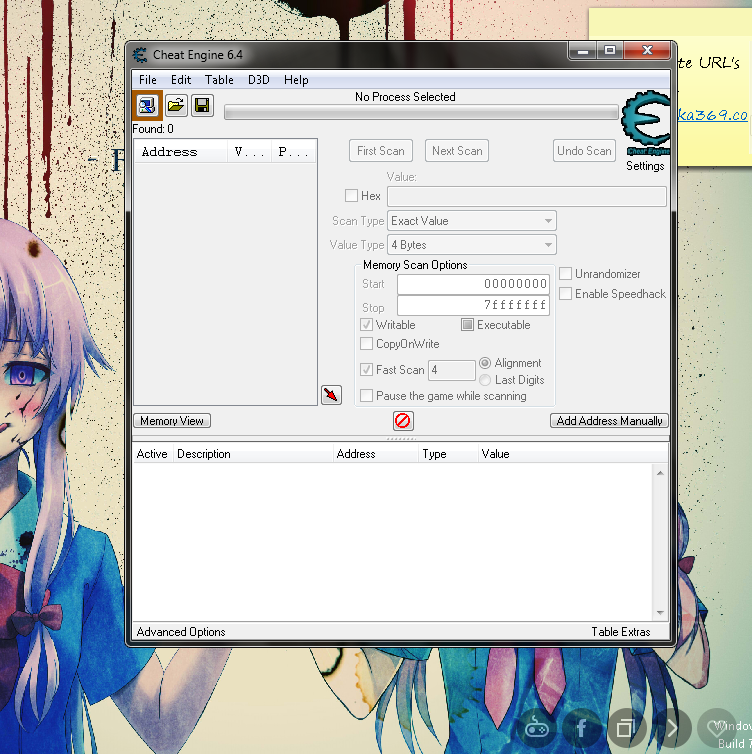752x754 pixels.
Task: Toggle the Fast Scan checkbox
Action: click(366, 369)
